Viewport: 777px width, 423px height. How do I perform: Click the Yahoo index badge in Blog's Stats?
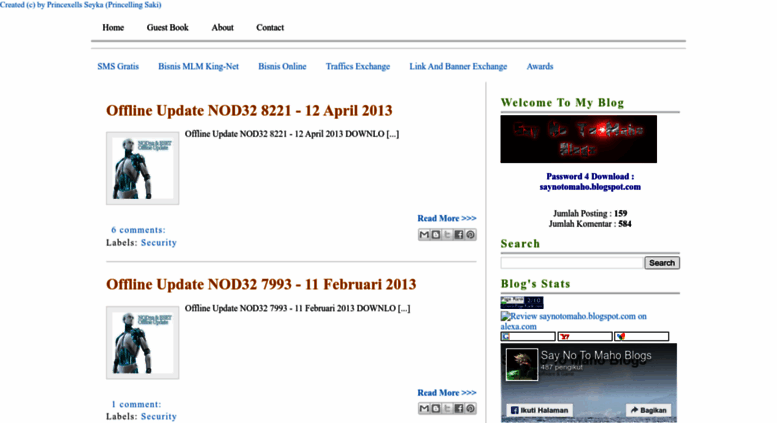click(585, 337)
